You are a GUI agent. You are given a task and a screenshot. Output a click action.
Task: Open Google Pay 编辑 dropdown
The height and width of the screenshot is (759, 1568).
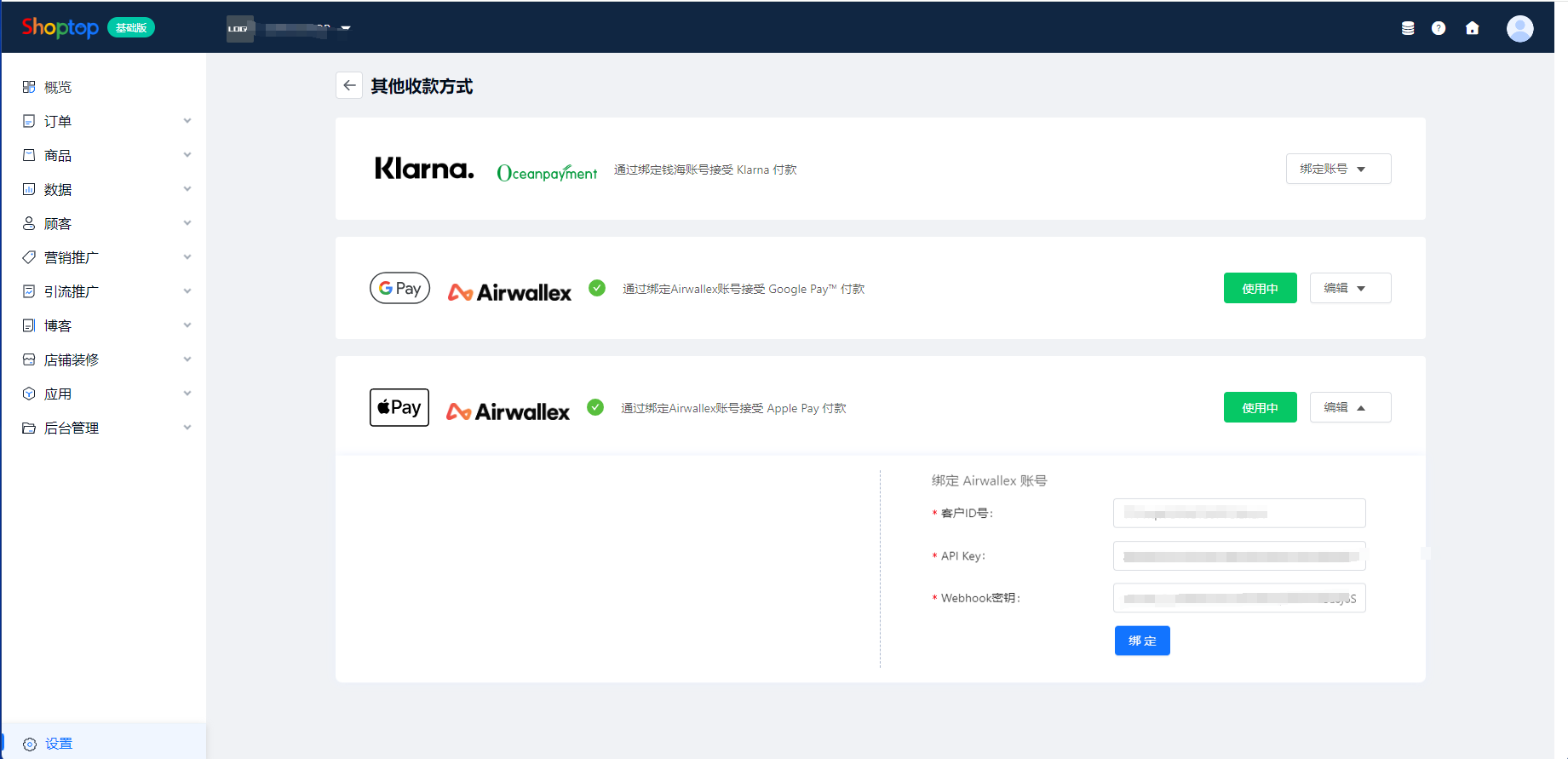pos(1350,288)
